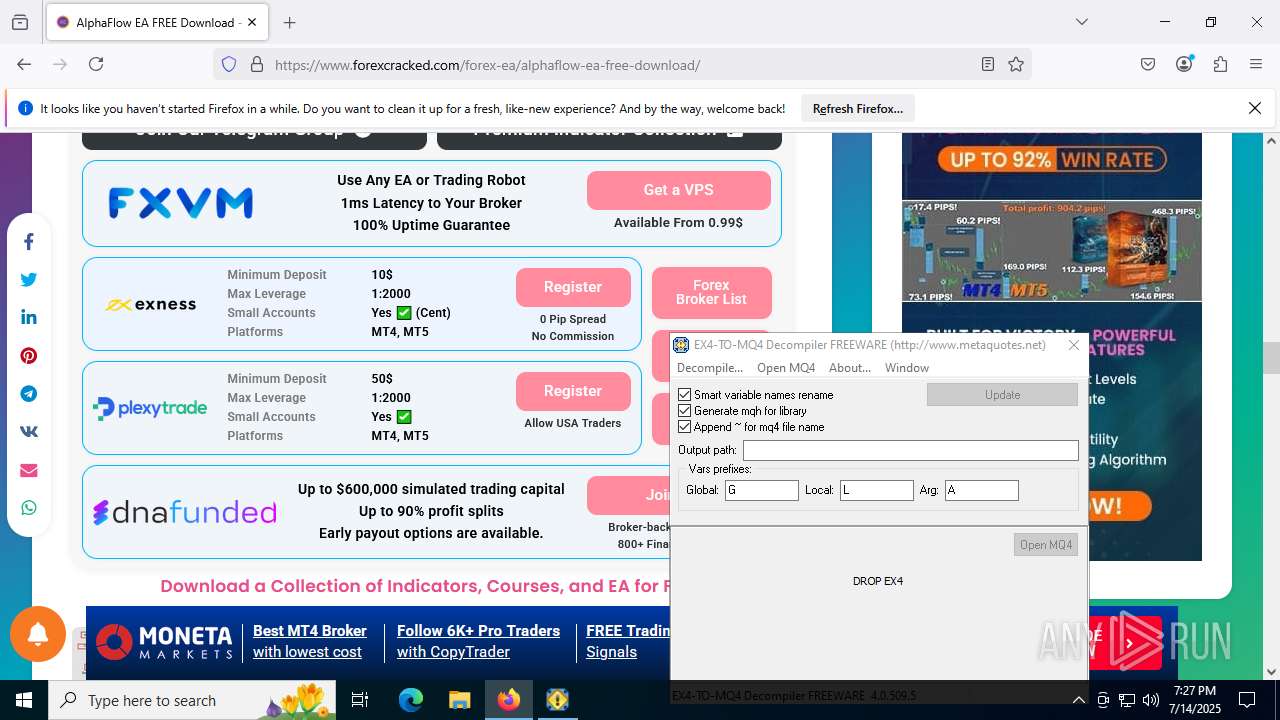
Task: Open the recent browsing view icon
Action: click(20, 22)
